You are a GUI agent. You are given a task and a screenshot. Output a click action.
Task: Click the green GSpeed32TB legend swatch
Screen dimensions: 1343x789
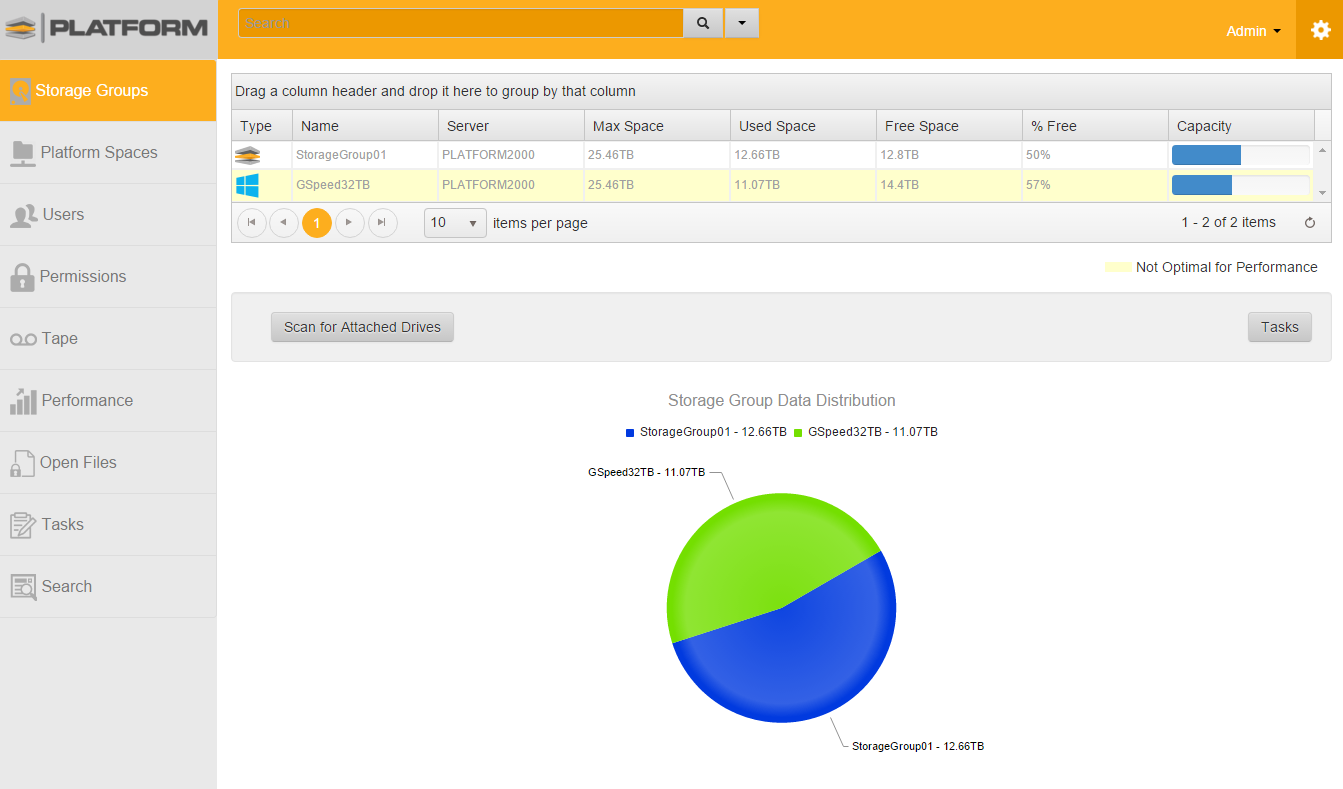pyautogui.click(x=798, y=433)
